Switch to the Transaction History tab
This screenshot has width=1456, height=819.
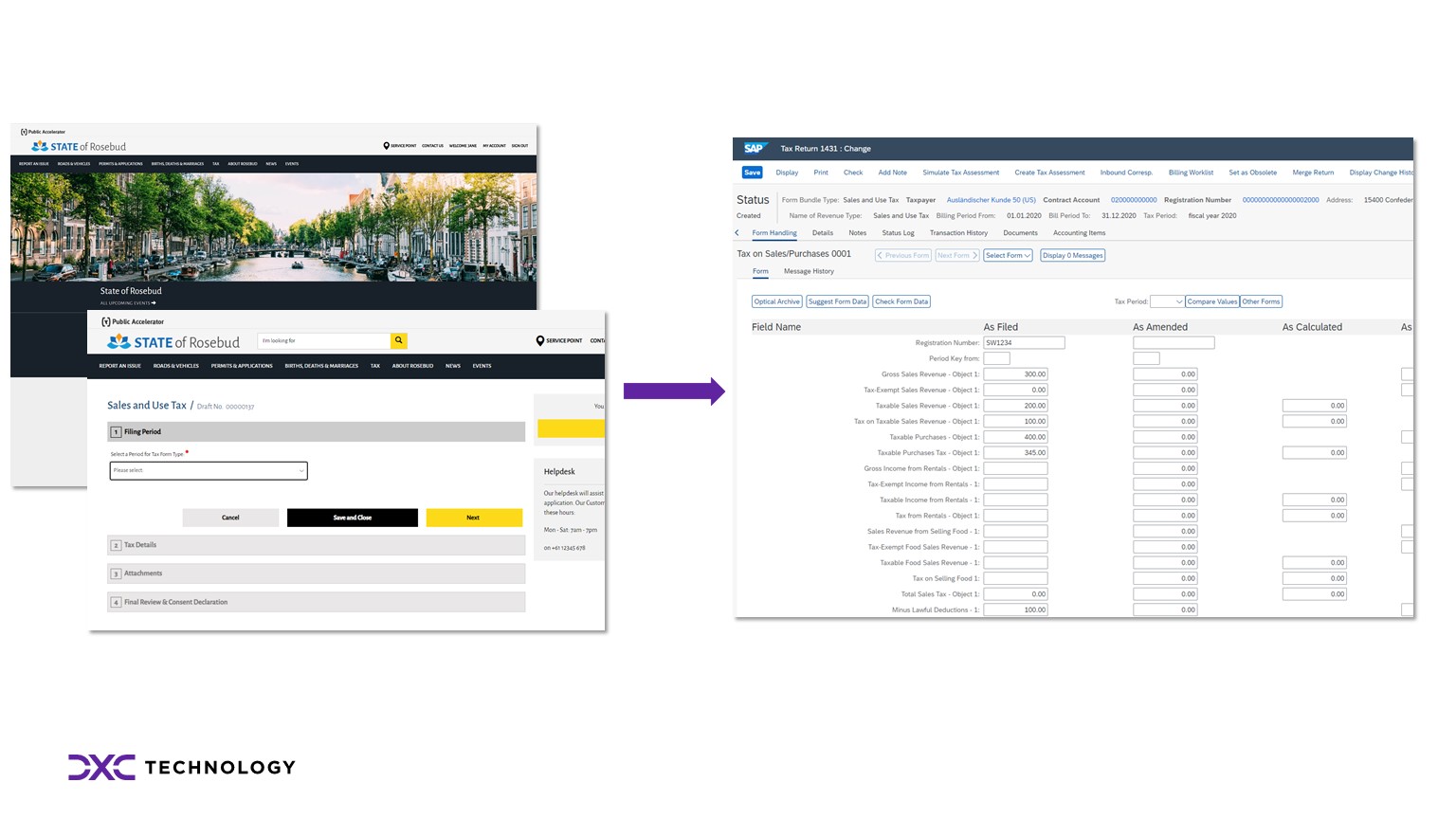958,233
